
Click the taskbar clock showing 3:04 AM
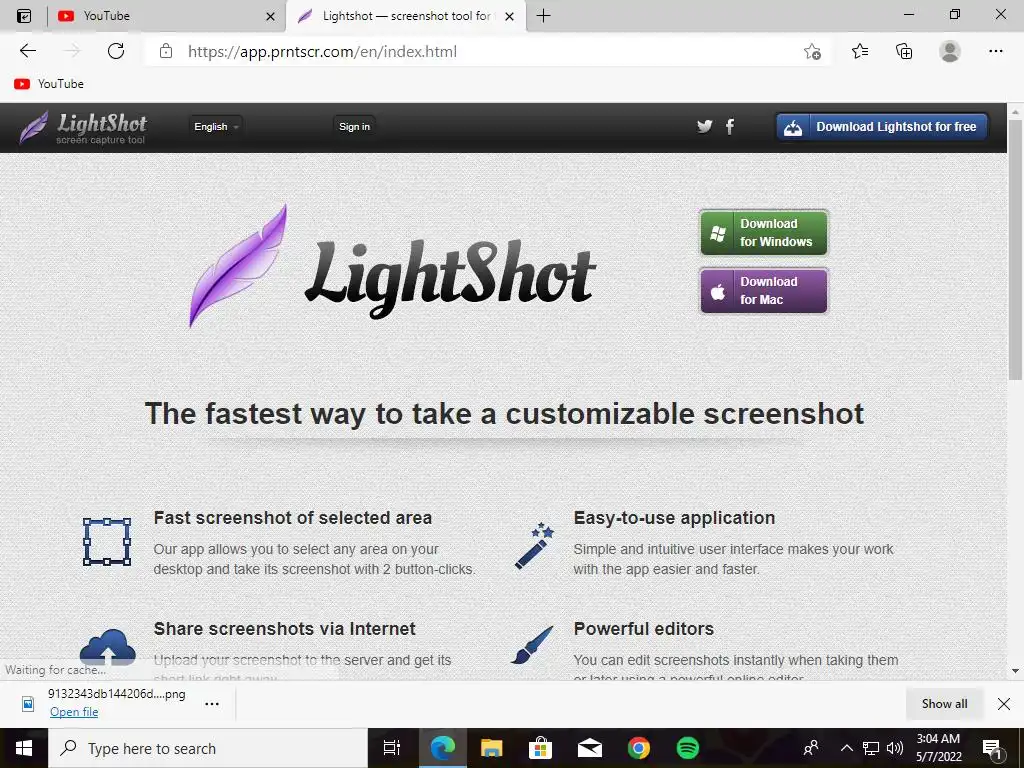938,748
